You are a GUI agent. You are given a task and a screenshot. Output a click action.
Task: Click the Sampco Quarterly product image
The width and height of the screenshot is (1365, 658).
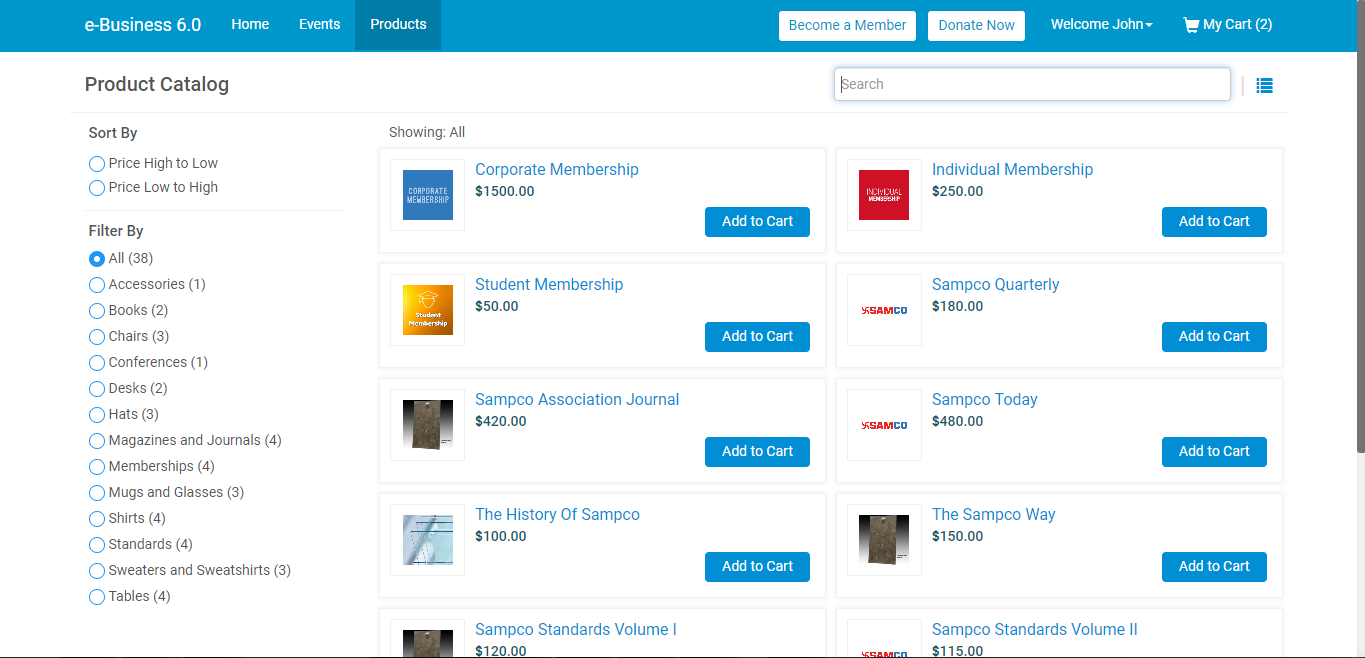click(x=884, y=309)
